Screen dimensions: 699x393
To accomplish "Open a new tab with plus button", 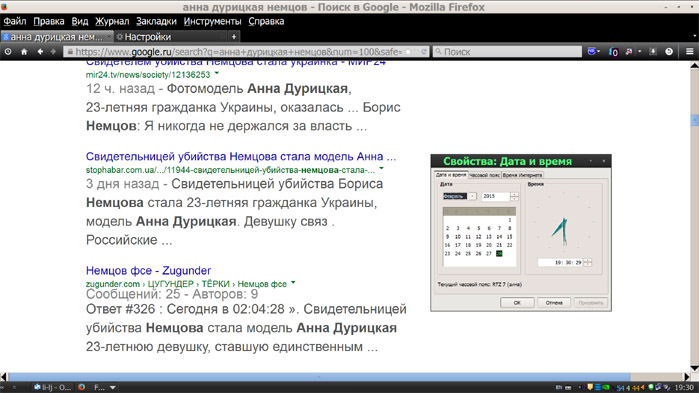I will pyautogui.click(x=234, y=37).
